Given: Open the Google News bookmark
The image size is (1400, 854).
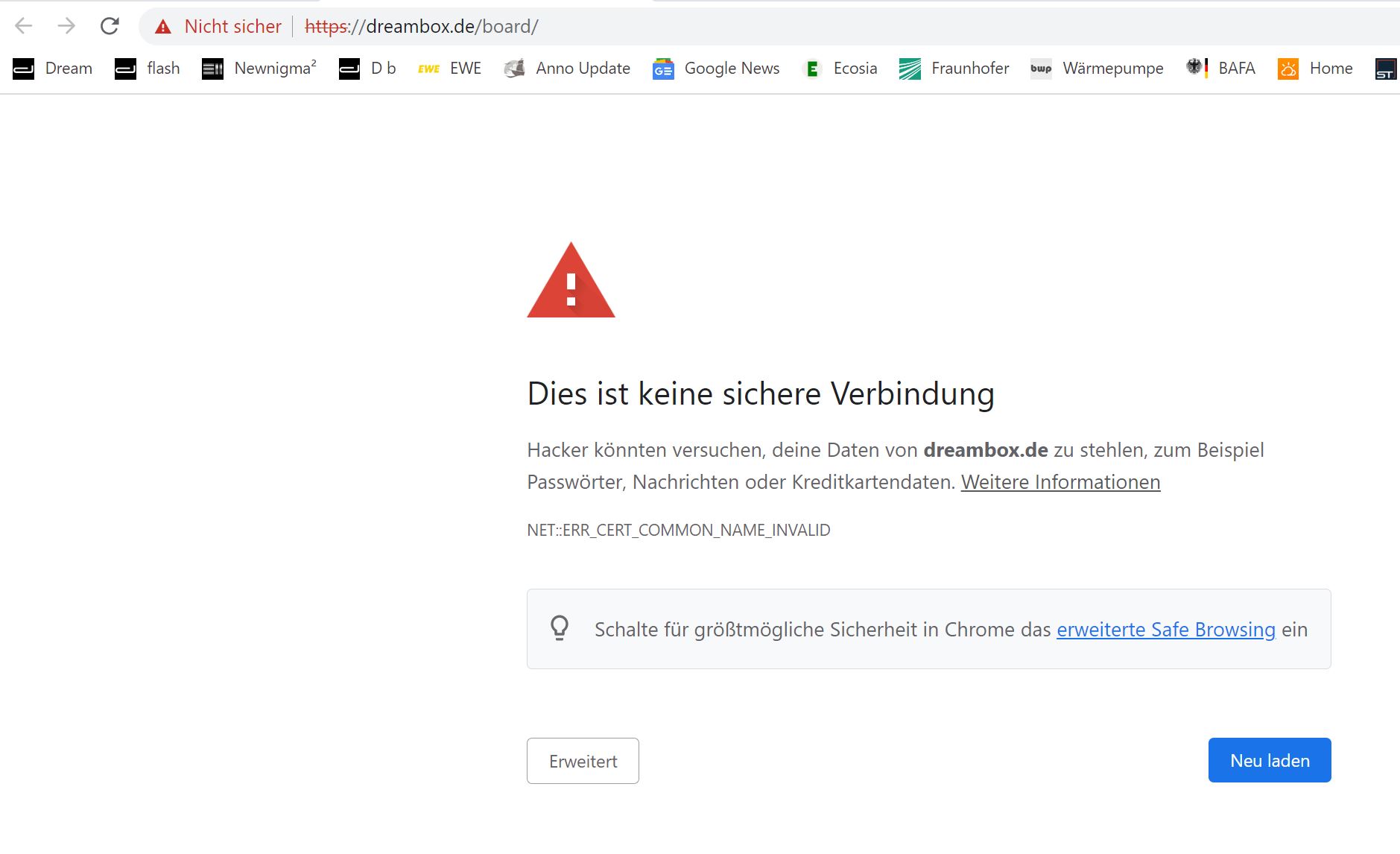Looking at the screenshot, I should [x=716, y=69].
